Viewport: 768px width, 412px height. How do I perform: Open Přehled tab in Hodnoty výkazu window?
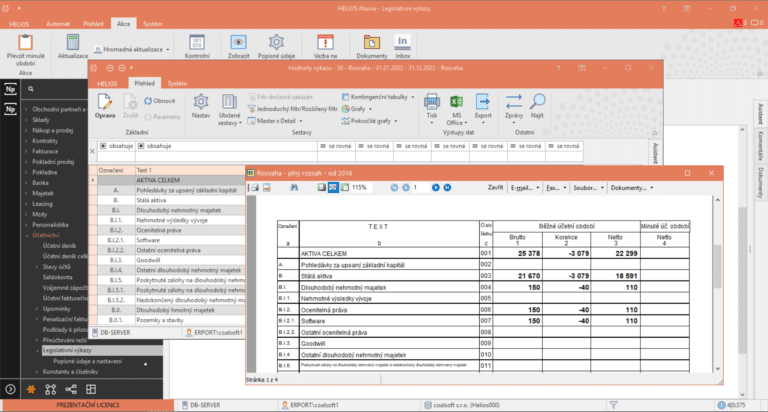(144, 83)
